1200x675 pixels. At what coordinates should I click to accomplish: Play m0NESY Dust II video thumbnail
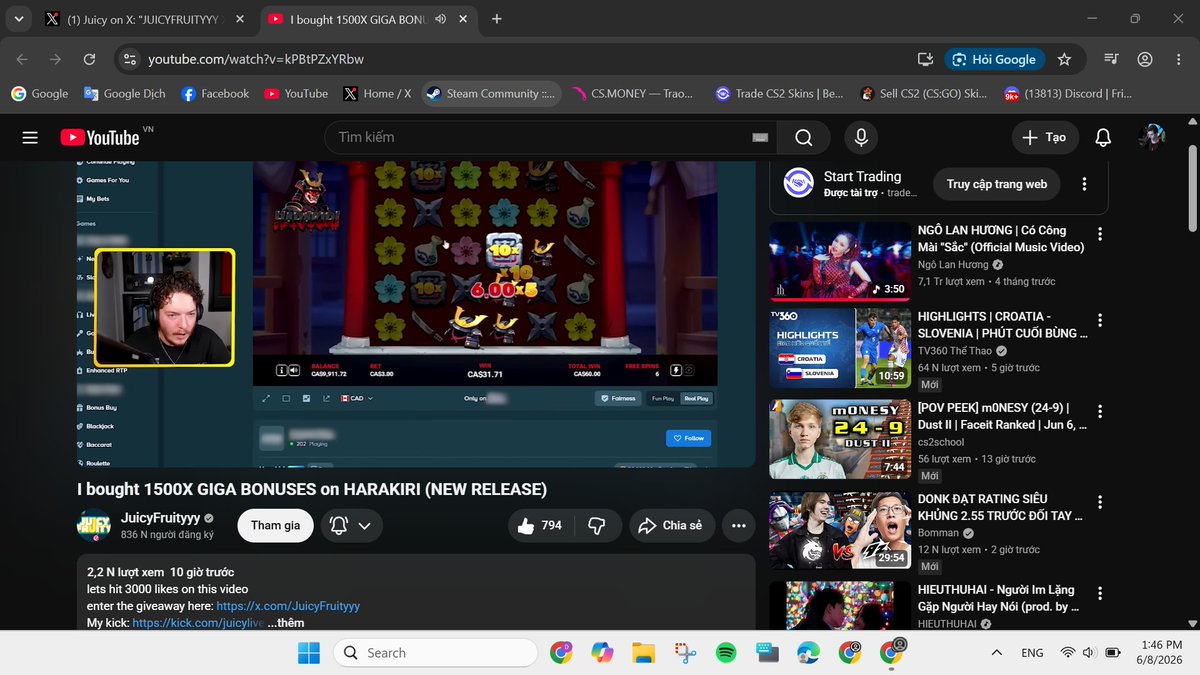click(x=840, y=439)
